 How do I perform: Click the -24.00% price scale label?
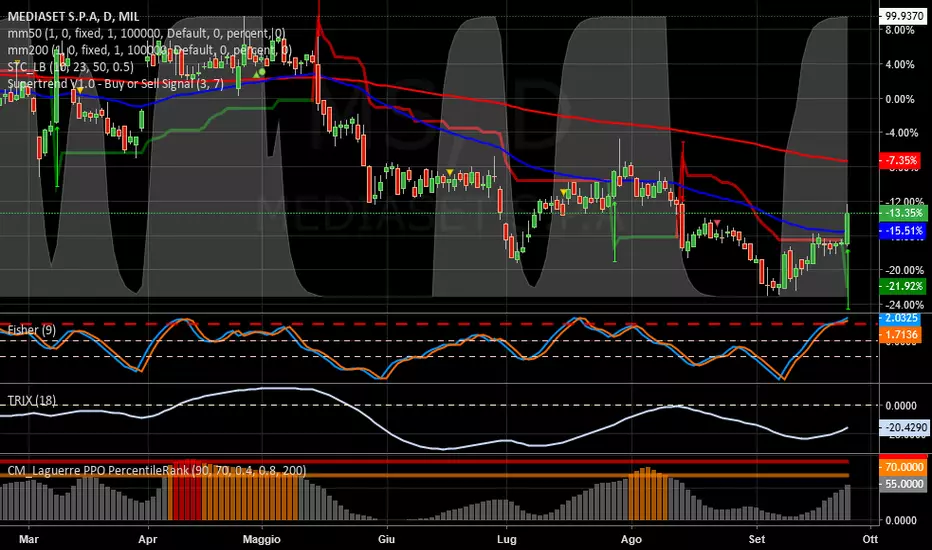tap(903, 304)
